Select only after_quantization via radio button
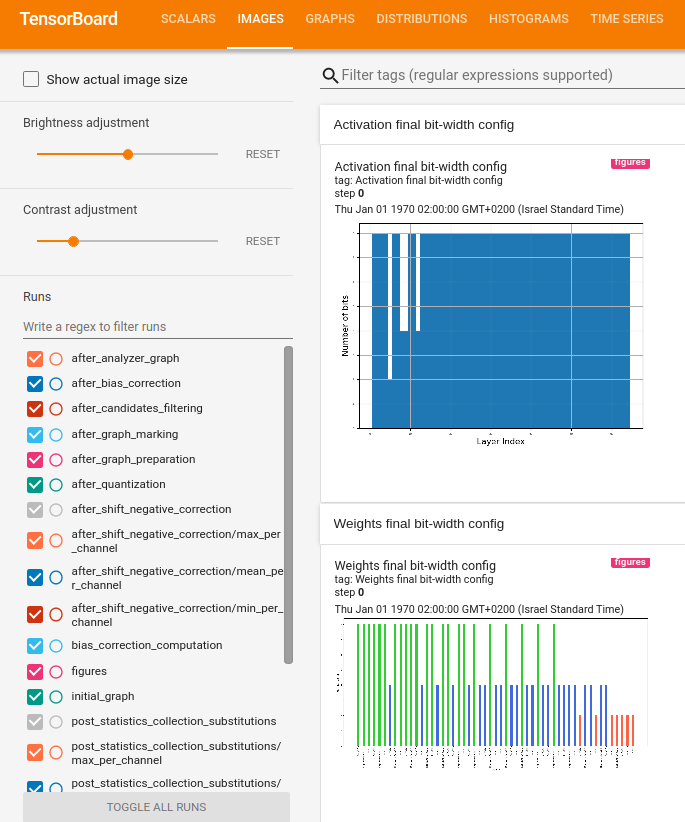The width and height of the screenshot is (685, 822). click(x=56, y=484)
